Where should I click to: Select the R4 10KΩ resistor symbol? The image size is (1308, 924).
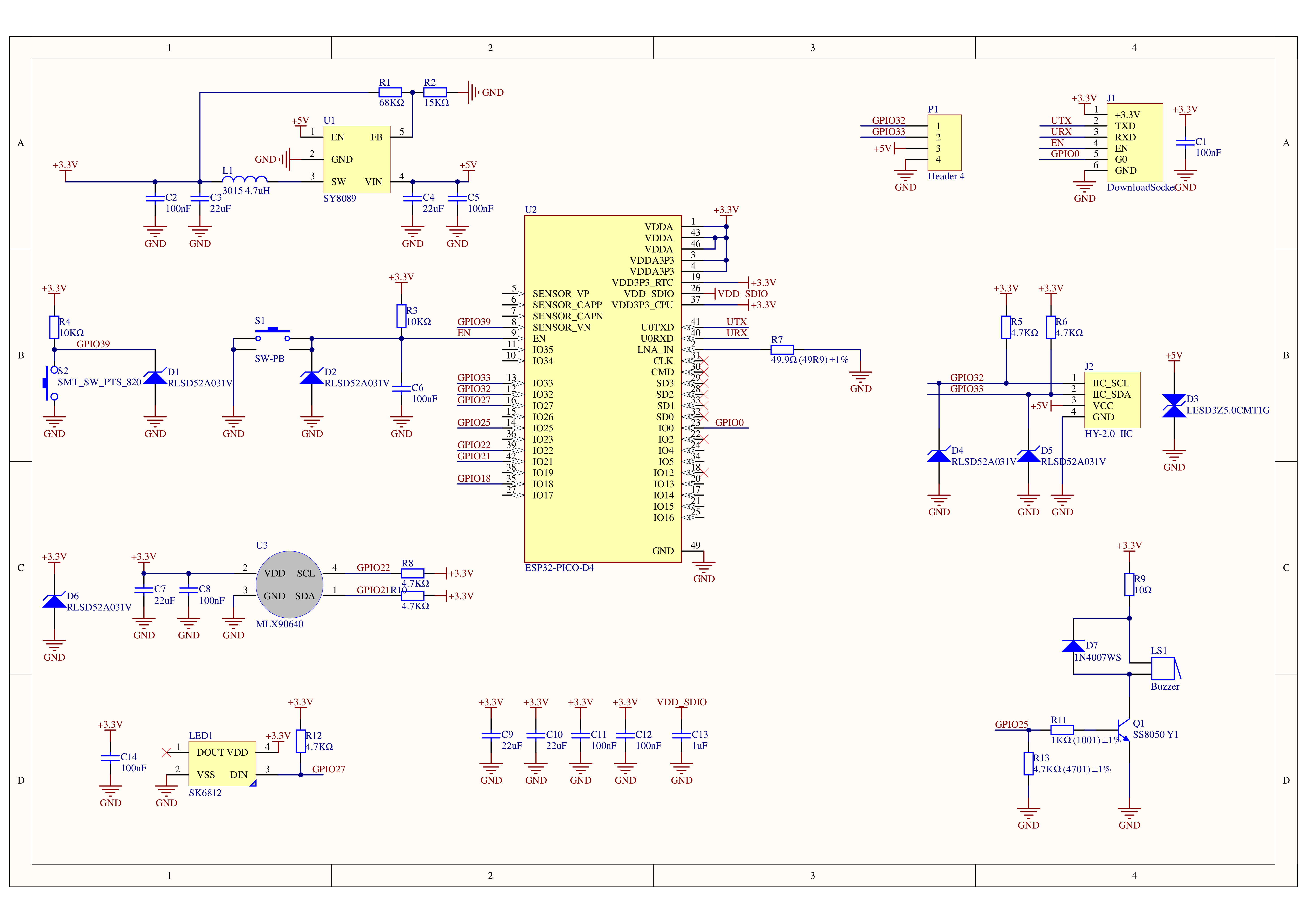click(x=54, y=327)
